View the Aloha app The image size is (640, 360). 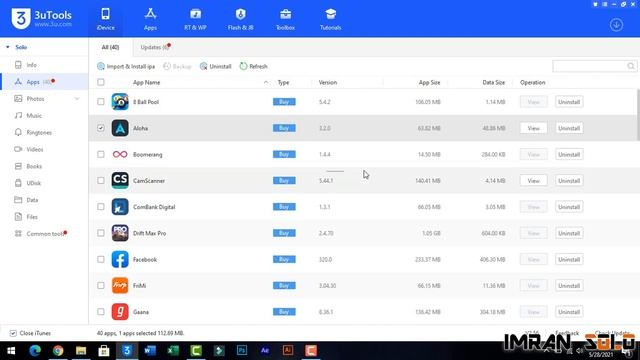tap(533, 128)
